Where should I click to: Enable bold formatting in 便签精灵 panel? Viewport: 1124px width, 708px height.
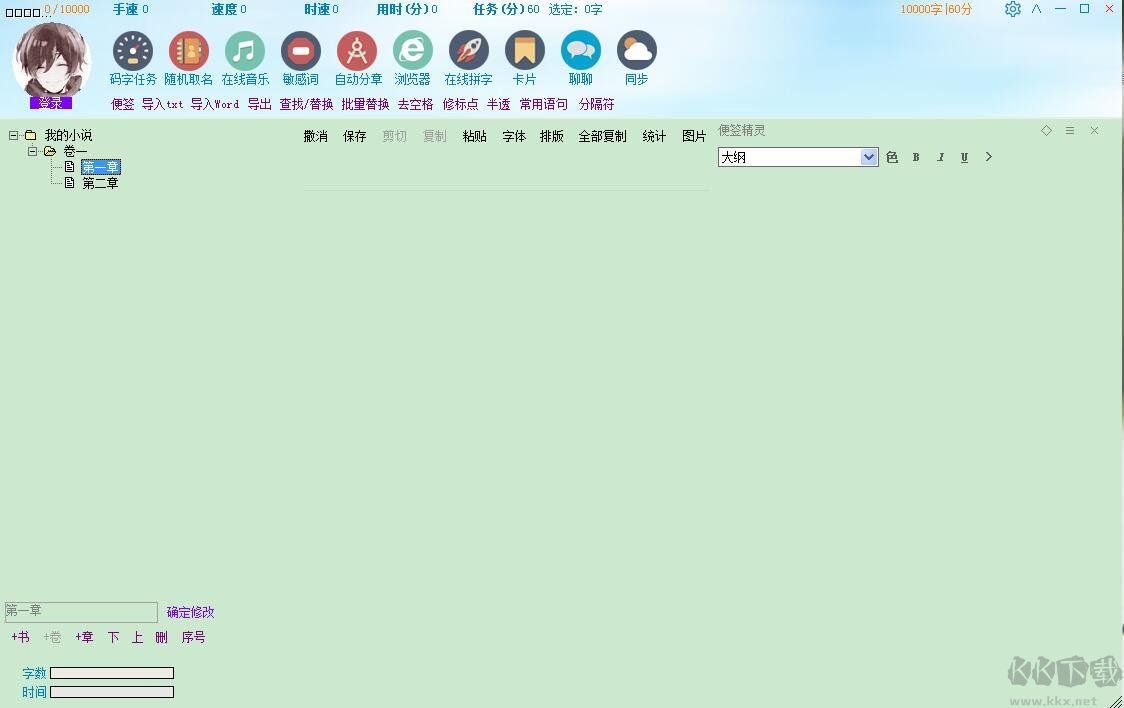click(915, 157)
